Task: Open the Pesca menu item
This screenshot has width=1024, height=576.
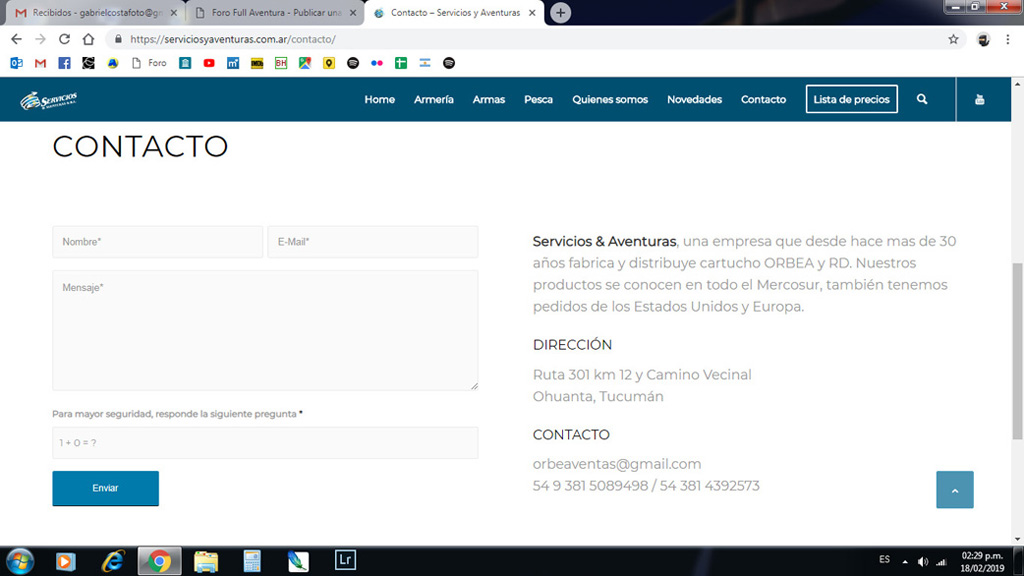Action: coord(538,100)
